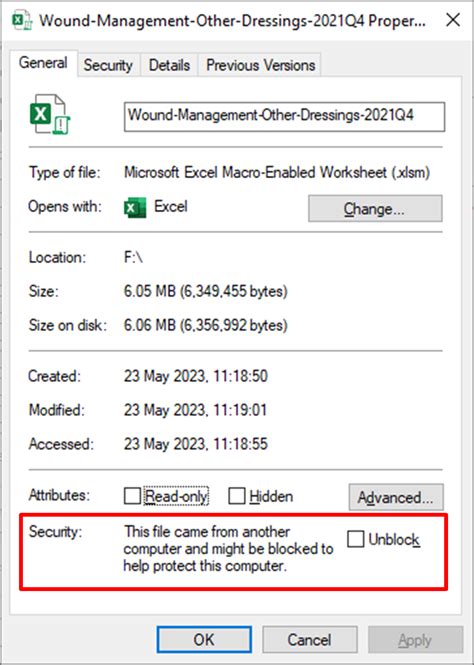Click the greyed-out Apply button
474x665 pixels.
(x=415, y=640)
